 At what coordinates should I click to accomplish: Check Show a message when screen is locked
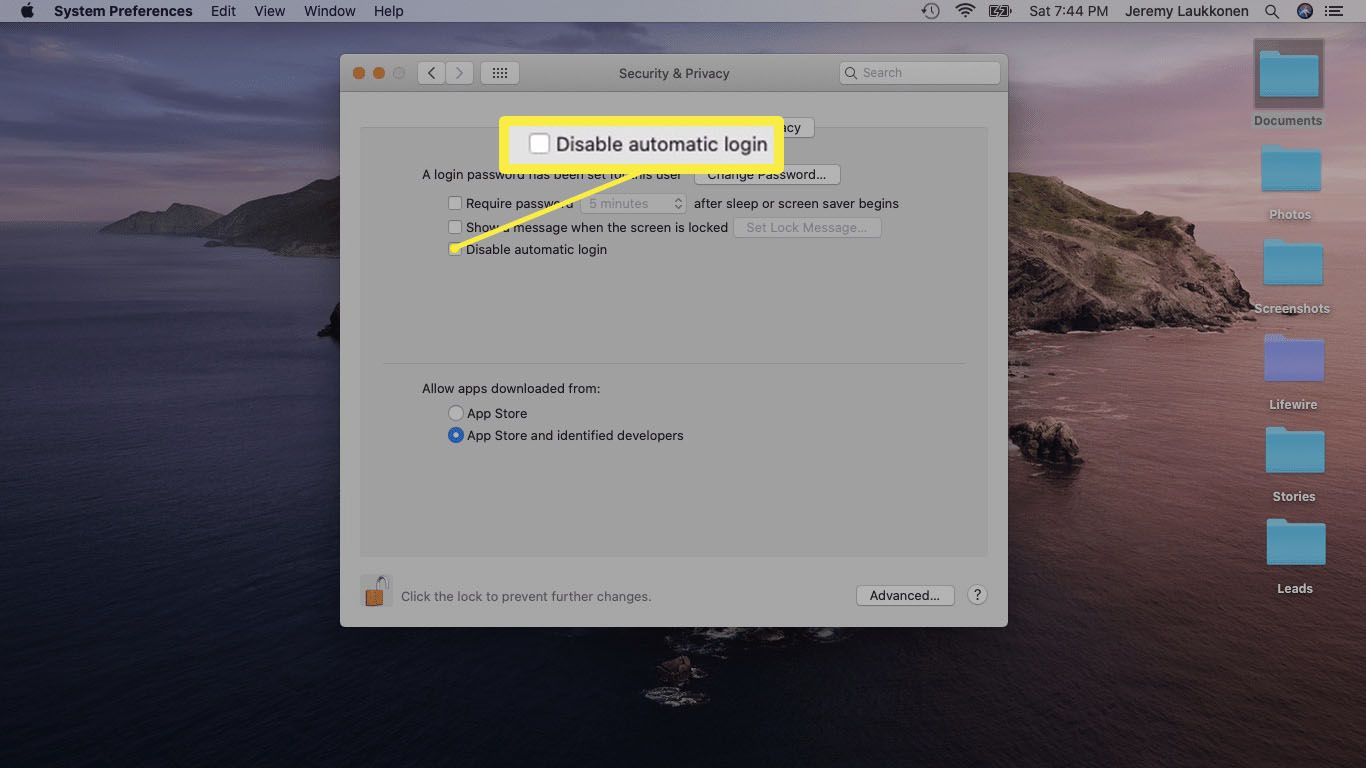click(x=455, y=227)
